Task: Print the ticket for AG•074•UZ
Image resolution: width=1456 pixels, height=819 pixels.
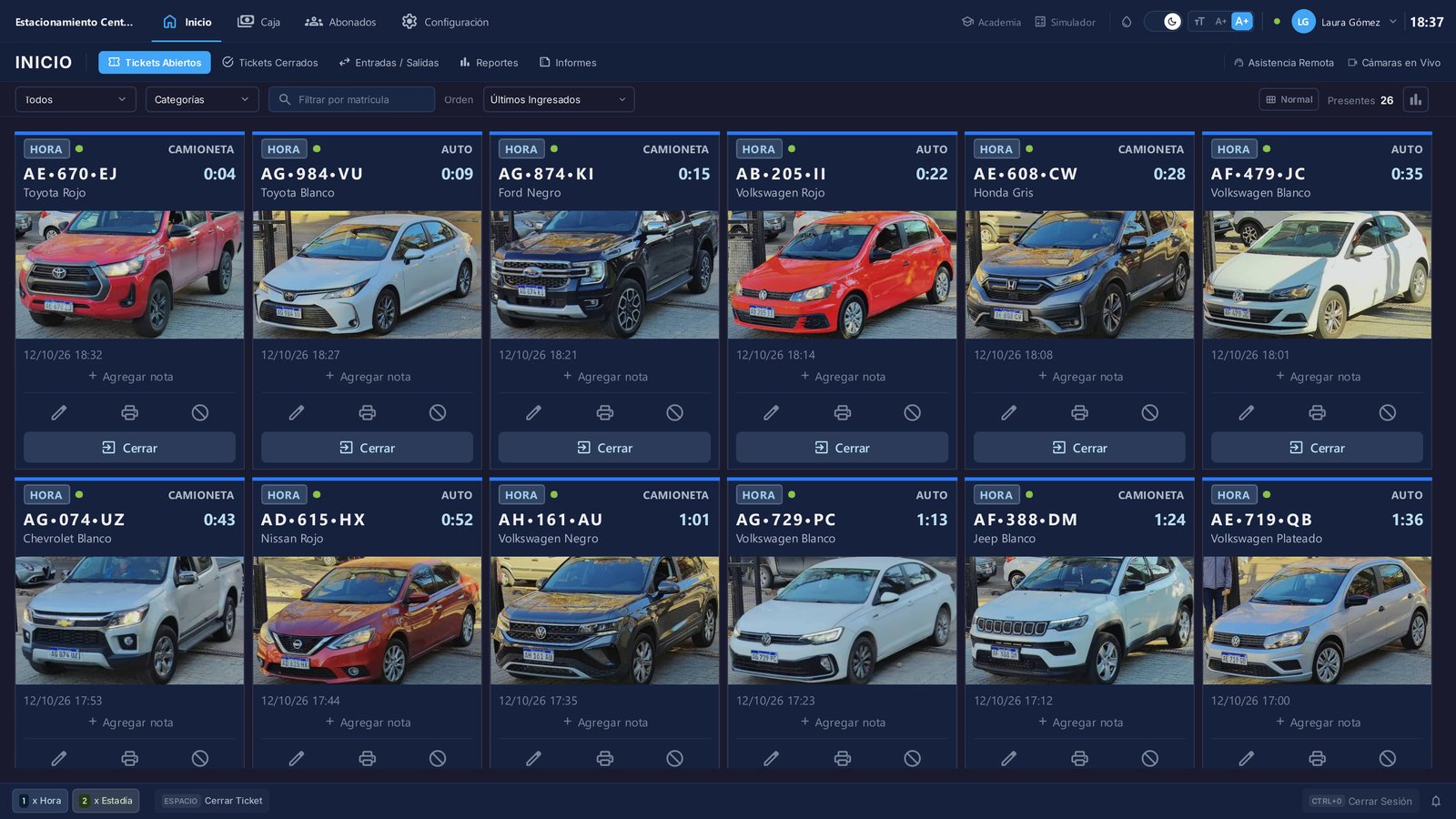Action: 130,758
